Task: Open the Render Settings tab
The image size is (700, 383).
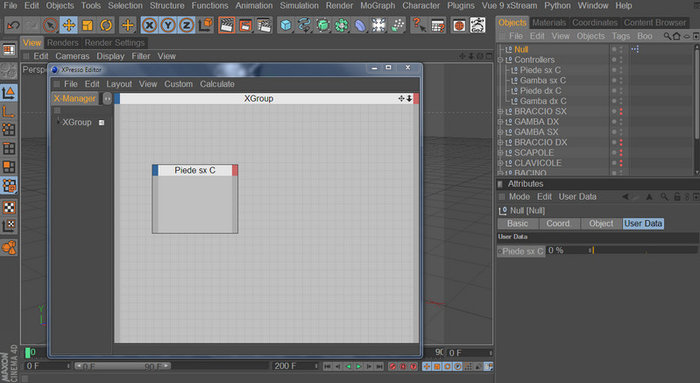Action: point(115,43)
